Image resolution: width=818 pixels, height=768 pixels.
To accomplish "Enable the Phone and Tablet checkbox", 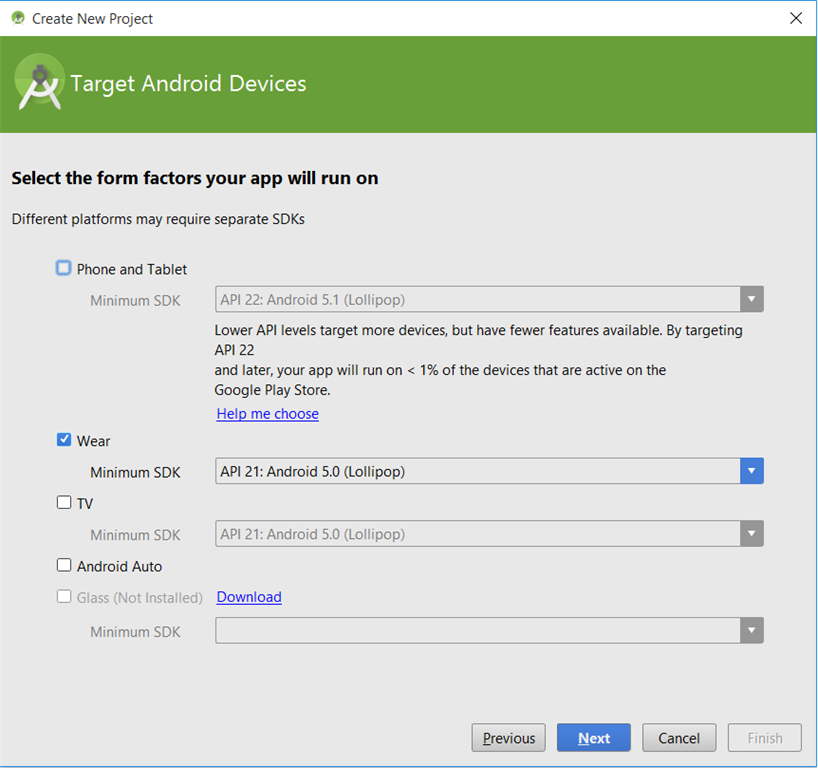I will click(x=64, y=268).
